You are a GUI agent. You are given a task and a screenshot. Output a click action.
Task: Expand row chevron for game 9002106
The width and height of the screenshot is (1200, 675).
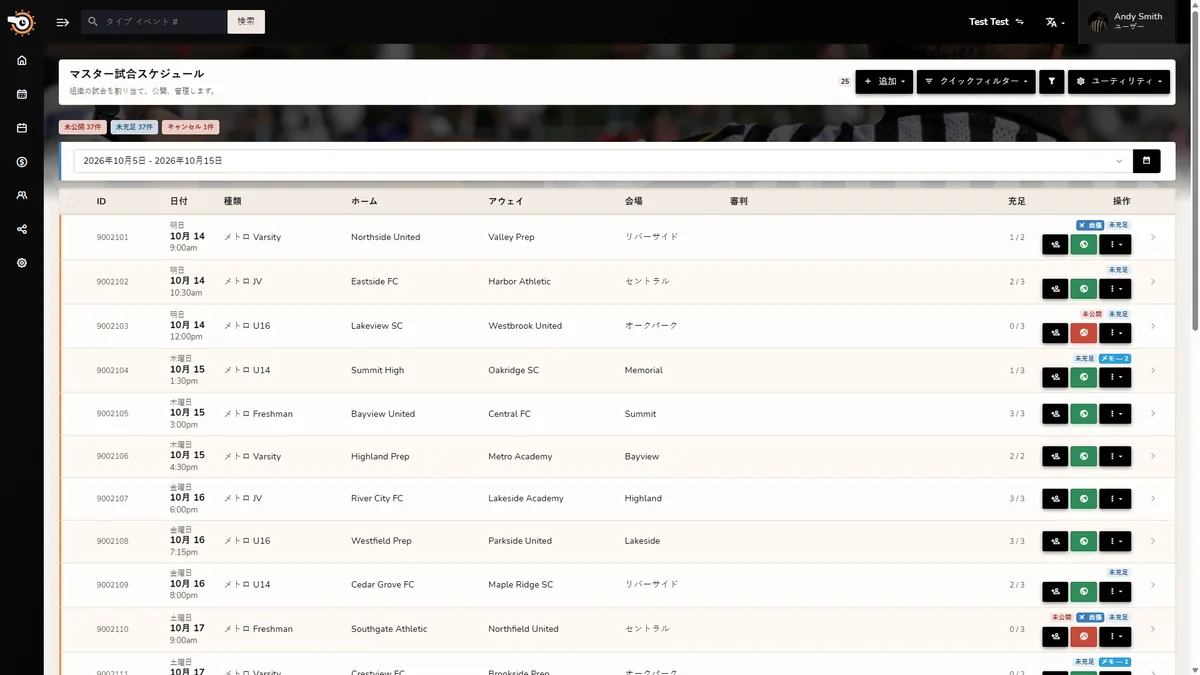[x=1153, y=456]
